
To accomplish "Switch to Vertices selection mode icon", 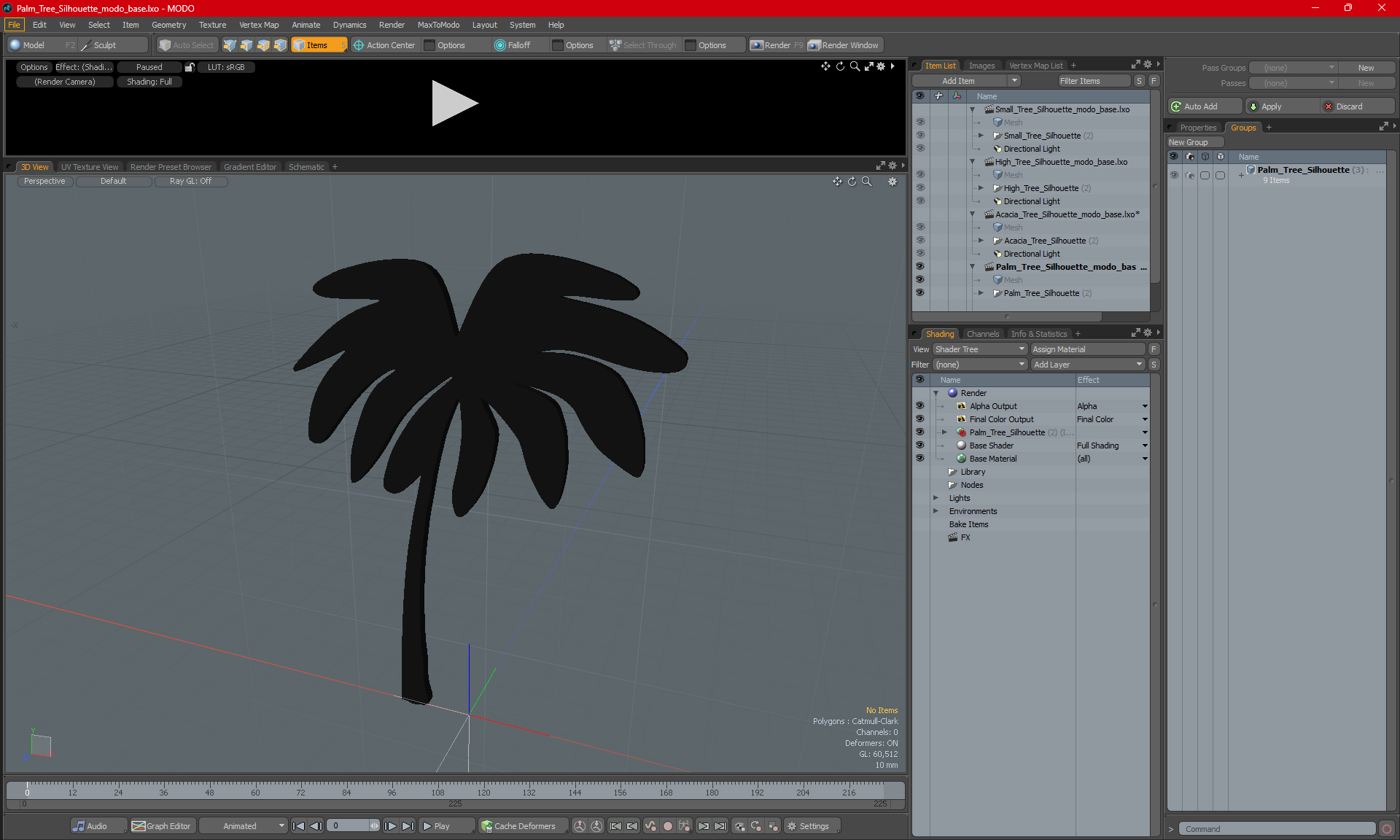I will pyautogui.click(x=230, y=45).
